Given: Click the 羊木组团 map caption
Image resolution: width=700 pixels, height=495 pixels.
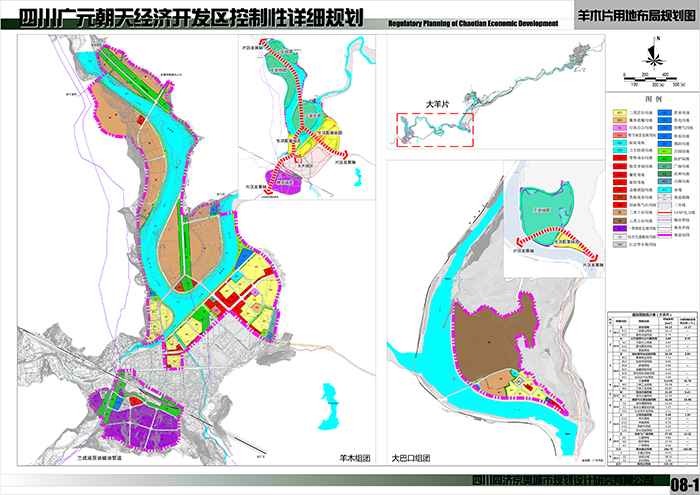Looking at the screenshot, I should coord(355,458).
